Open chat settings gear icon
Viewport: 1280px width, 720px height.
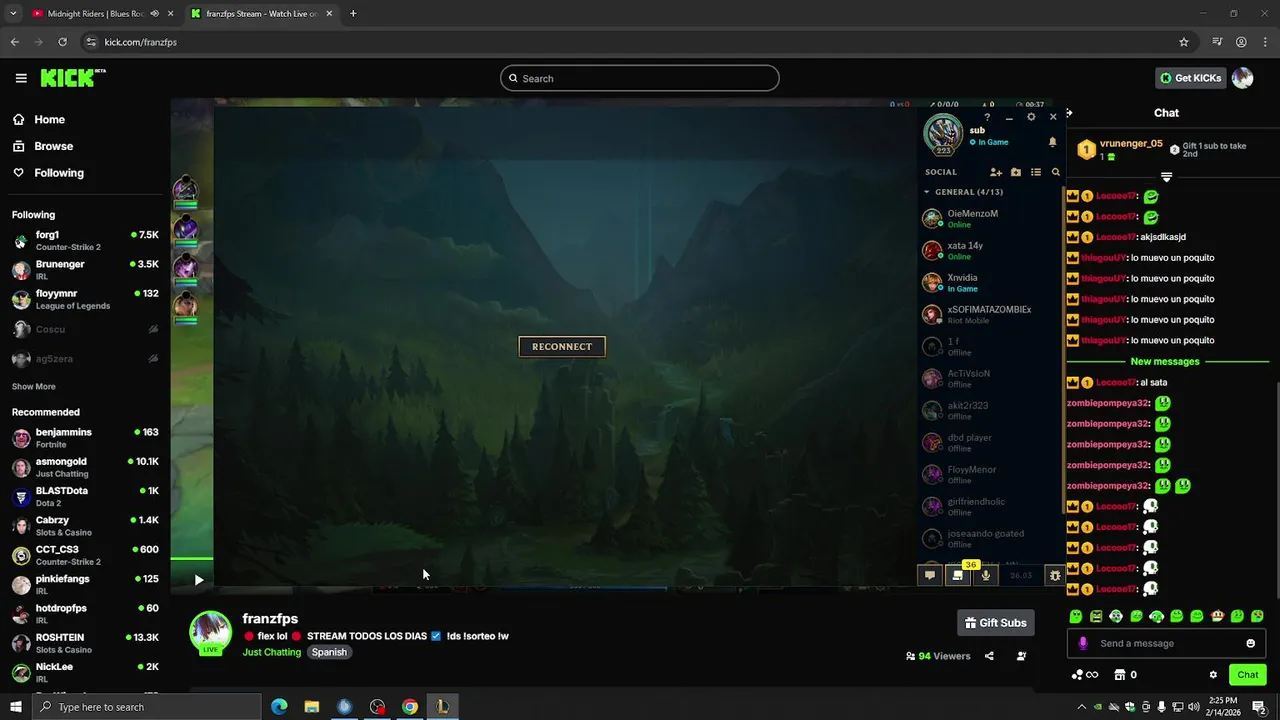tap(1213, 675)
